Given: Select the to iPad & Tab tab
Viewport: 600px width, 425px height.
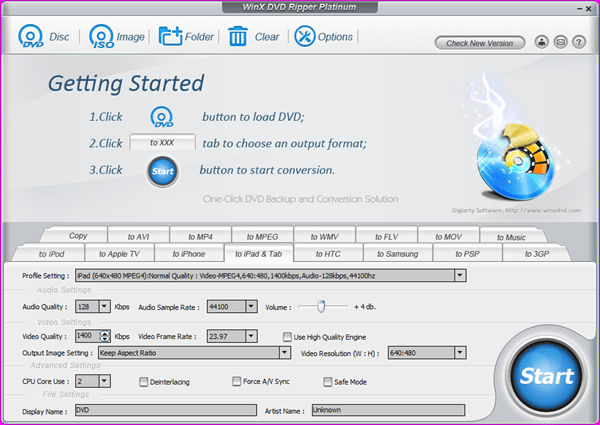Looking at the screenshot, I should 259,254.
